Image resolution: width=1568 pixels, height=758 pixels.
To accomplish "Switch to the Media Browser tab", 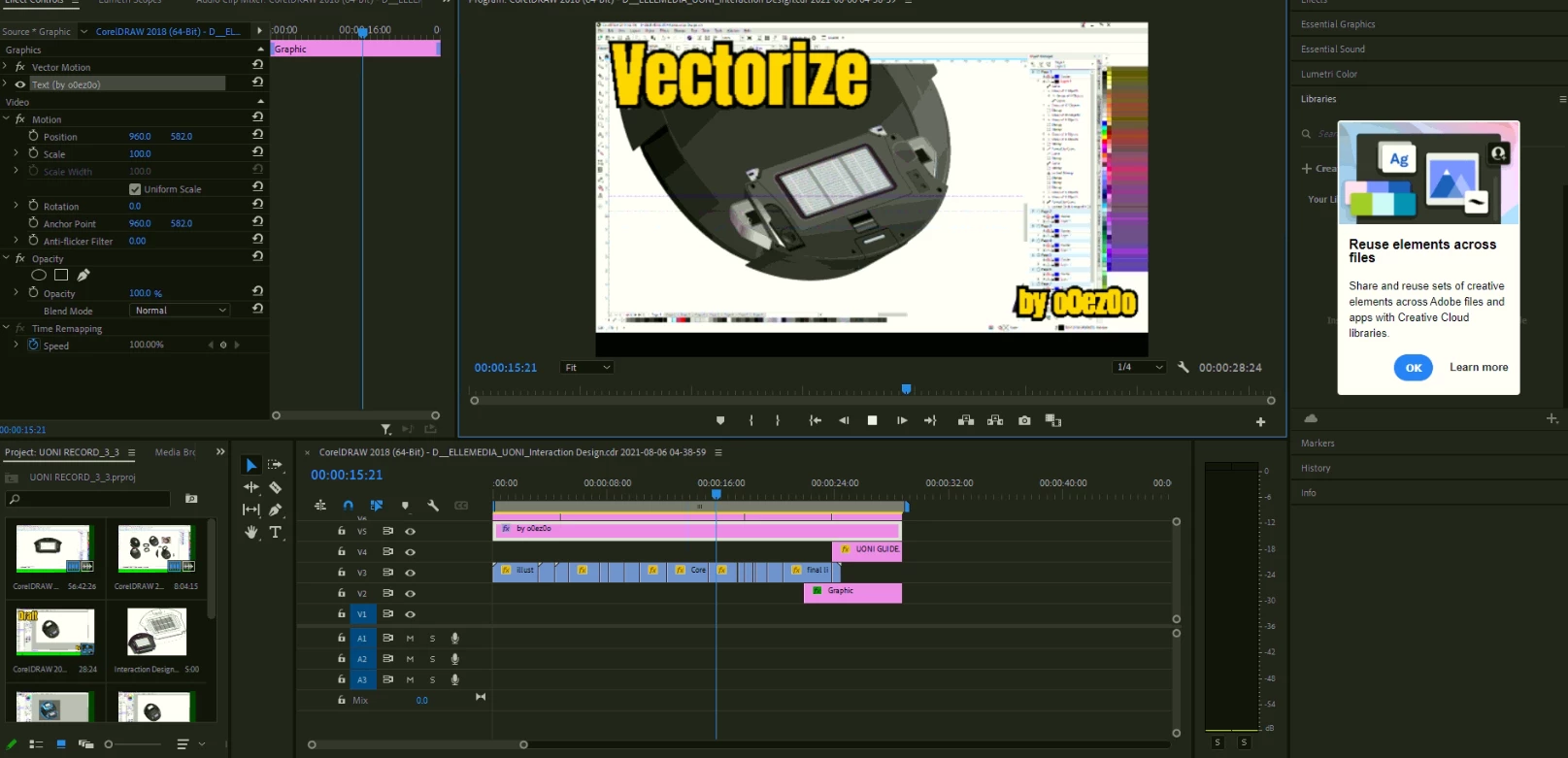I will [x=176, y=452].
